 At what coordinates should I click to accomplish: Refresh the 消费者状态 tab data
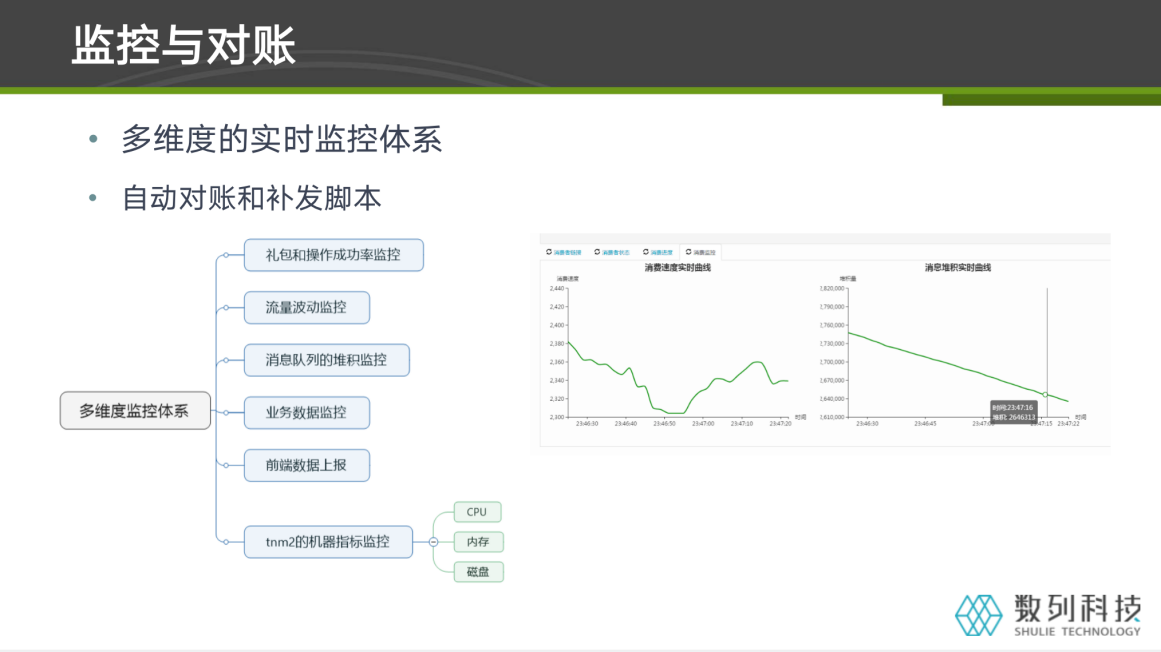tap(595, 251)
